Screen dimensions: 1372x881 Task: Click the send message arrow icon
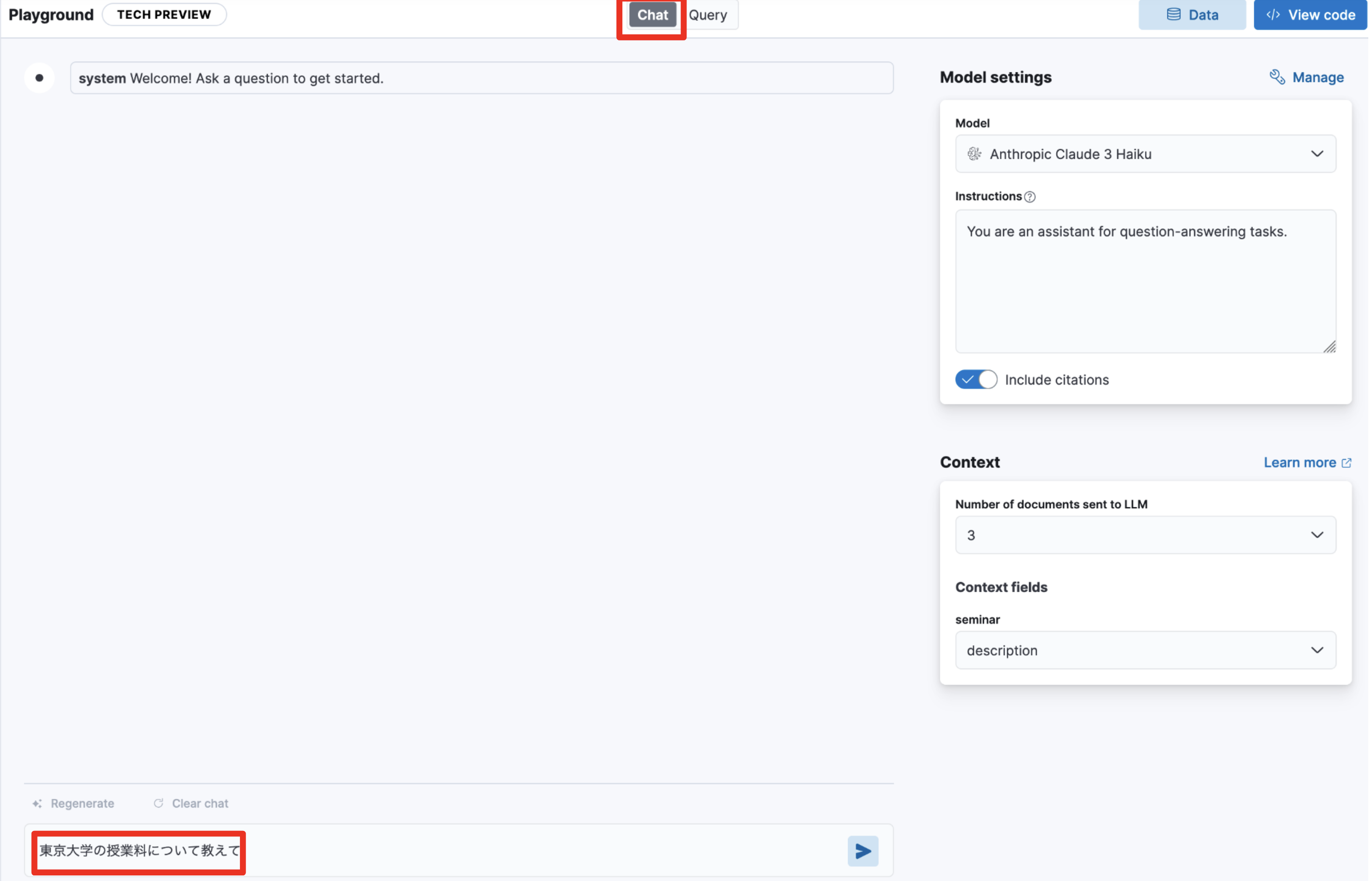point(864,852)
